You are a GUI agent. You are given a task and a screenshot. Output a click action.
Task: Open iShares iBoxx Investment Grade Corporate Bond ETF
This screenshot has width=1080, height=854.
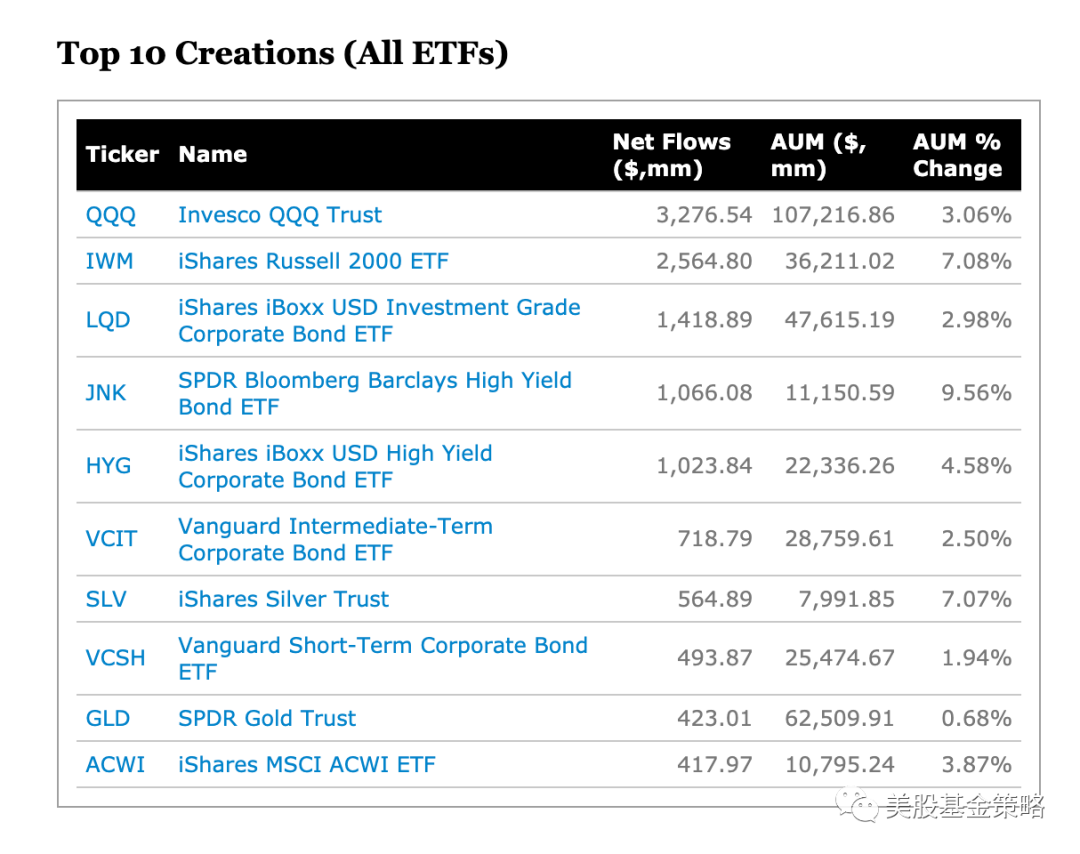(379, 321)
